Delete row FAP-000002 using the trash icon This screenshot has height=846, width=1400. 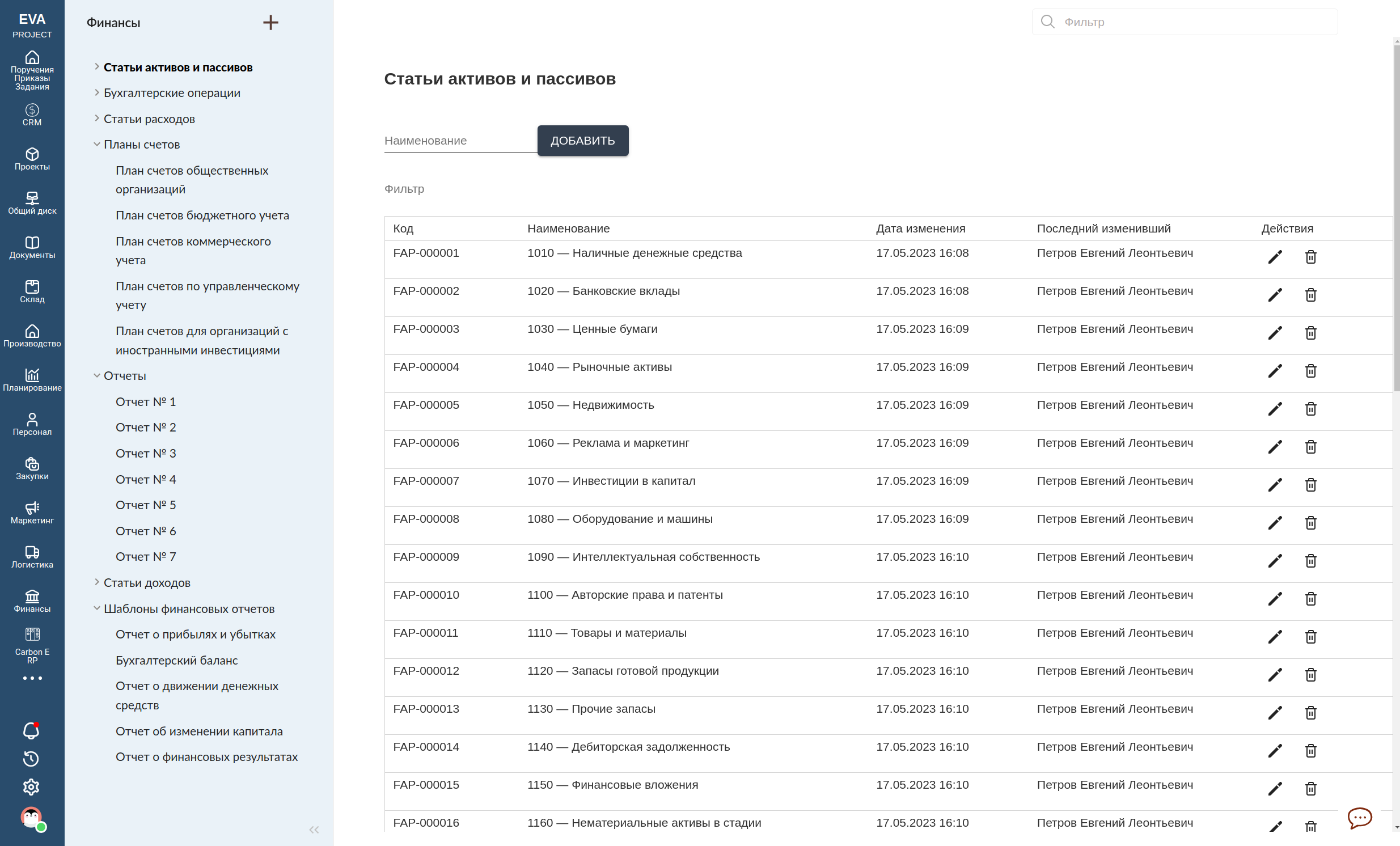1311,295
